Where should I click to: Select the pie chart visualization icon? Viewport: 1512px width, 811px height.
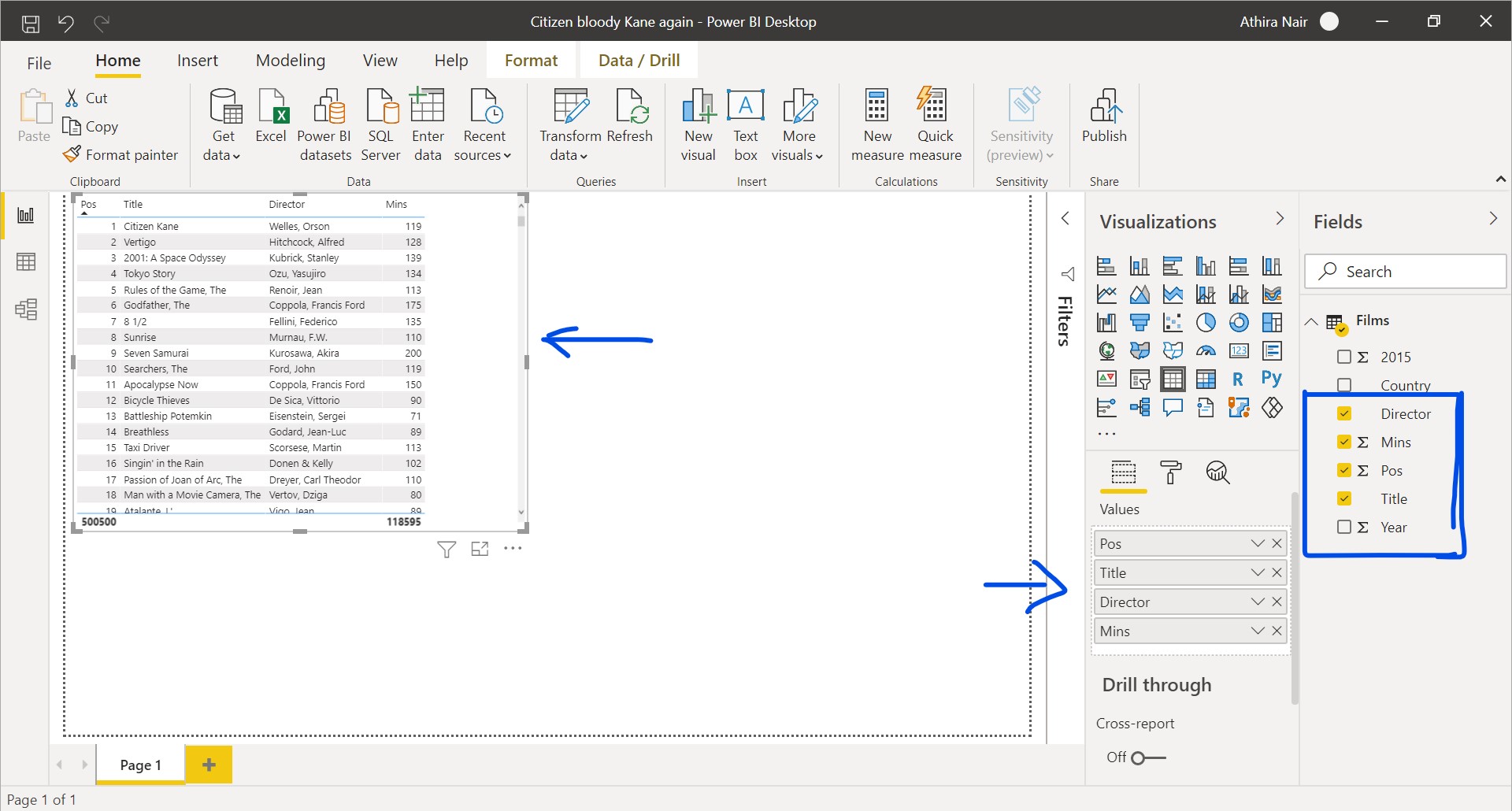(1206, 323)
